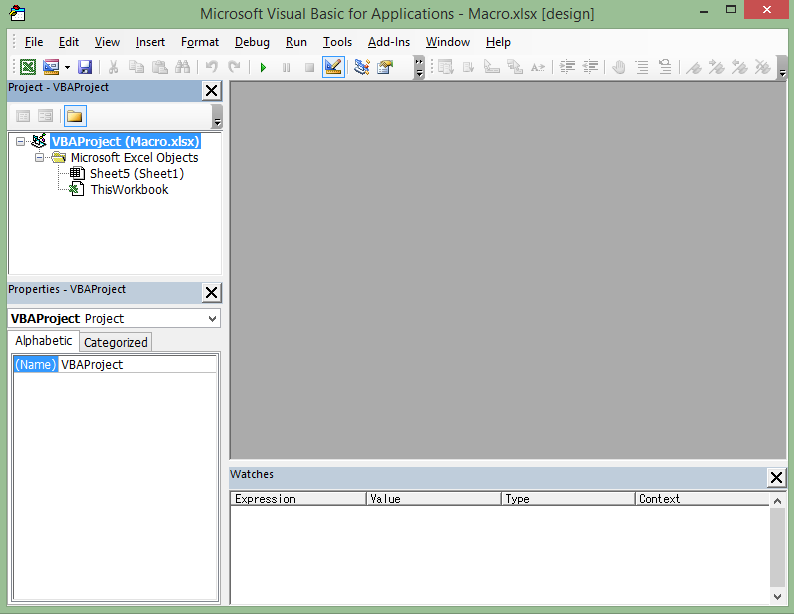794x614 pixels.
Task: Save the Macro.xlsx file via floppy icon
Action: pos(85,67)
